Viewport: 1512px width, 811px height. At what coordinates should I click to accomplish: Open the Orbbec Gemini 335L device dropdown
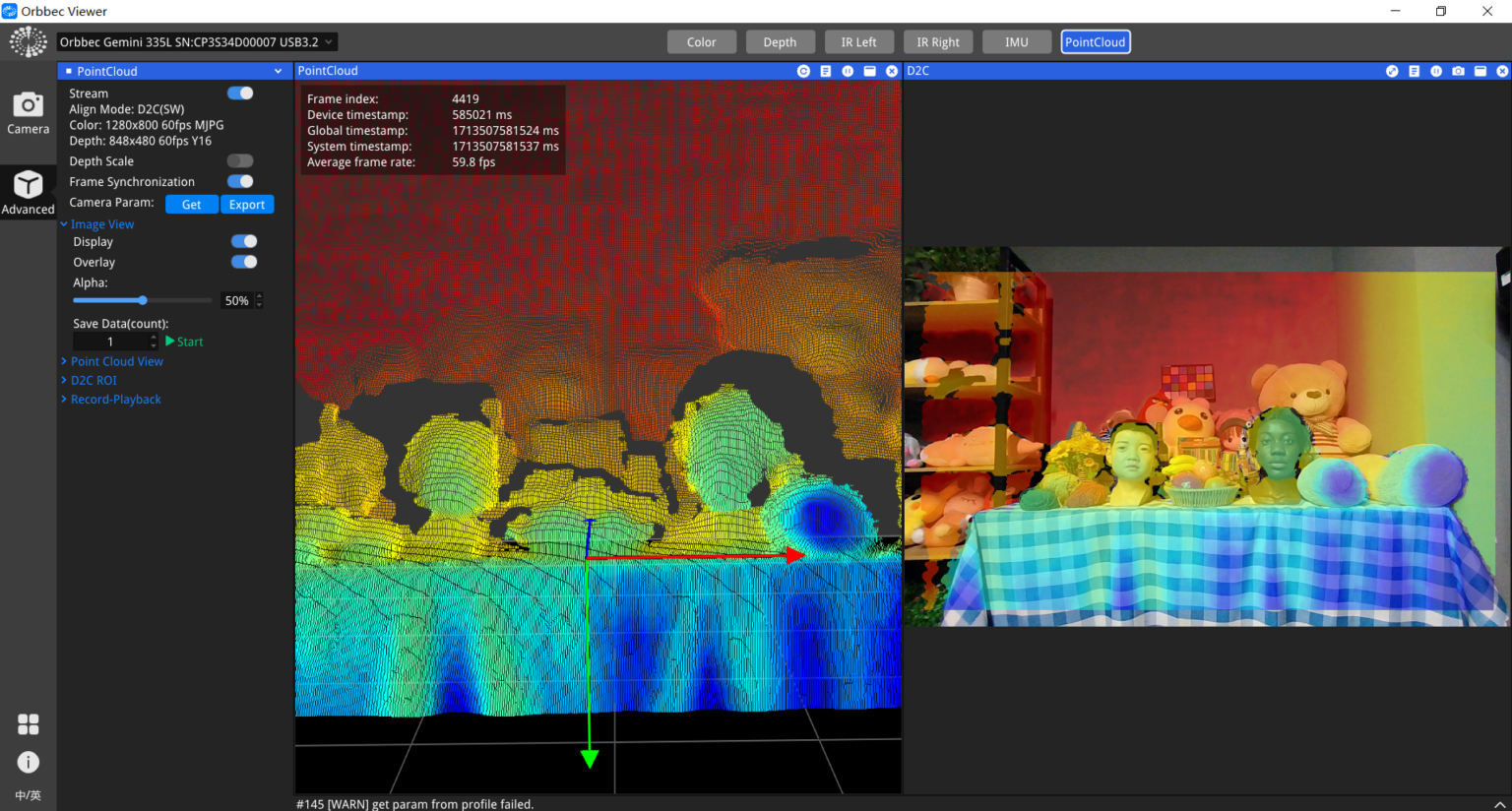click(x=196, y=42)
